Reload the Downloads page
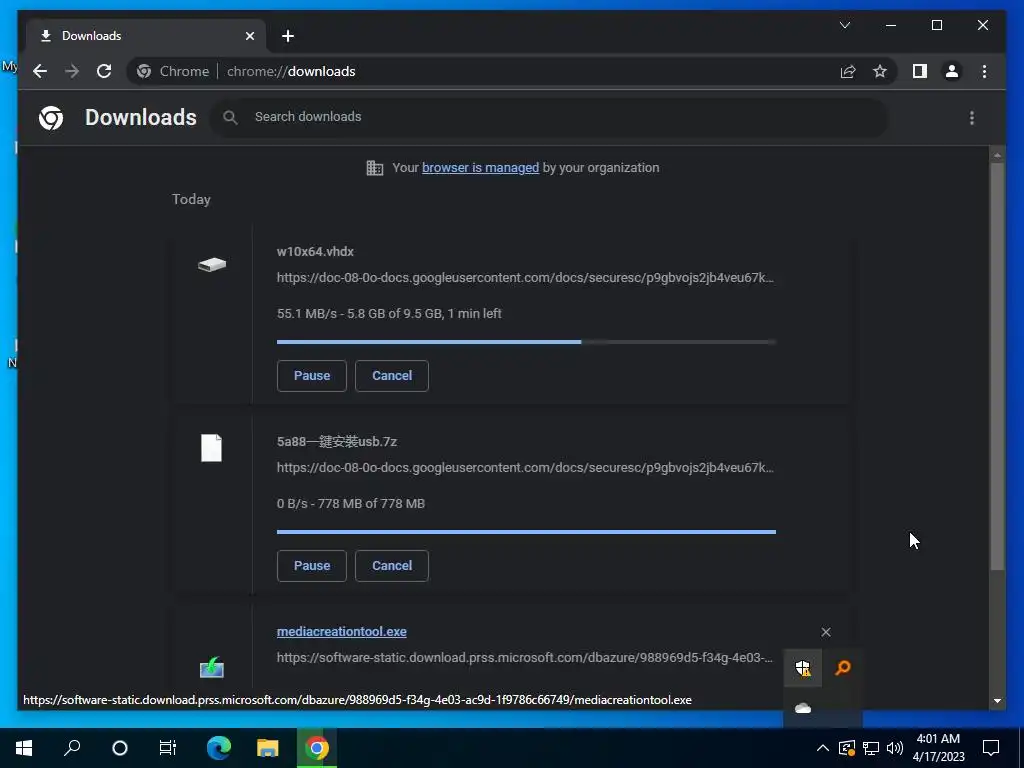The image size is (1024, 768). coord(104,71)
